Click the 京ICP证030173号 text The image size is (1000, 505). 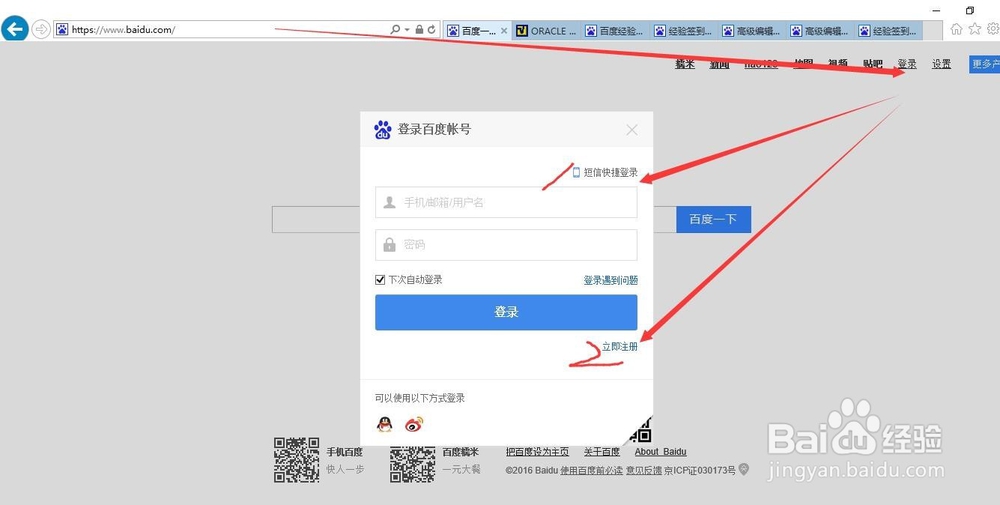pyautogui.click(x=700, y=471)
